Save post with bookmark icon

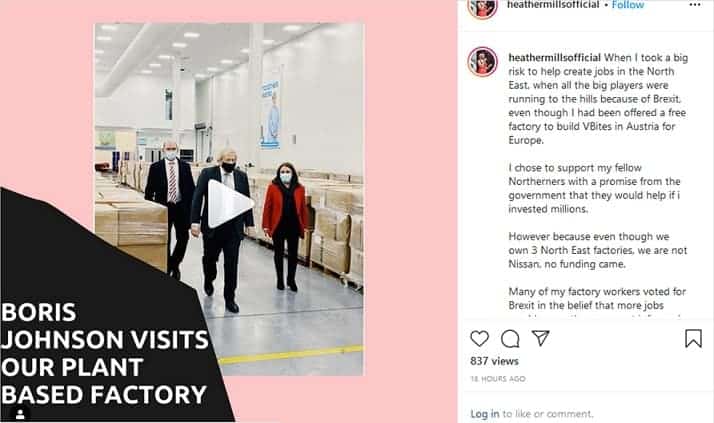(693, 338)
